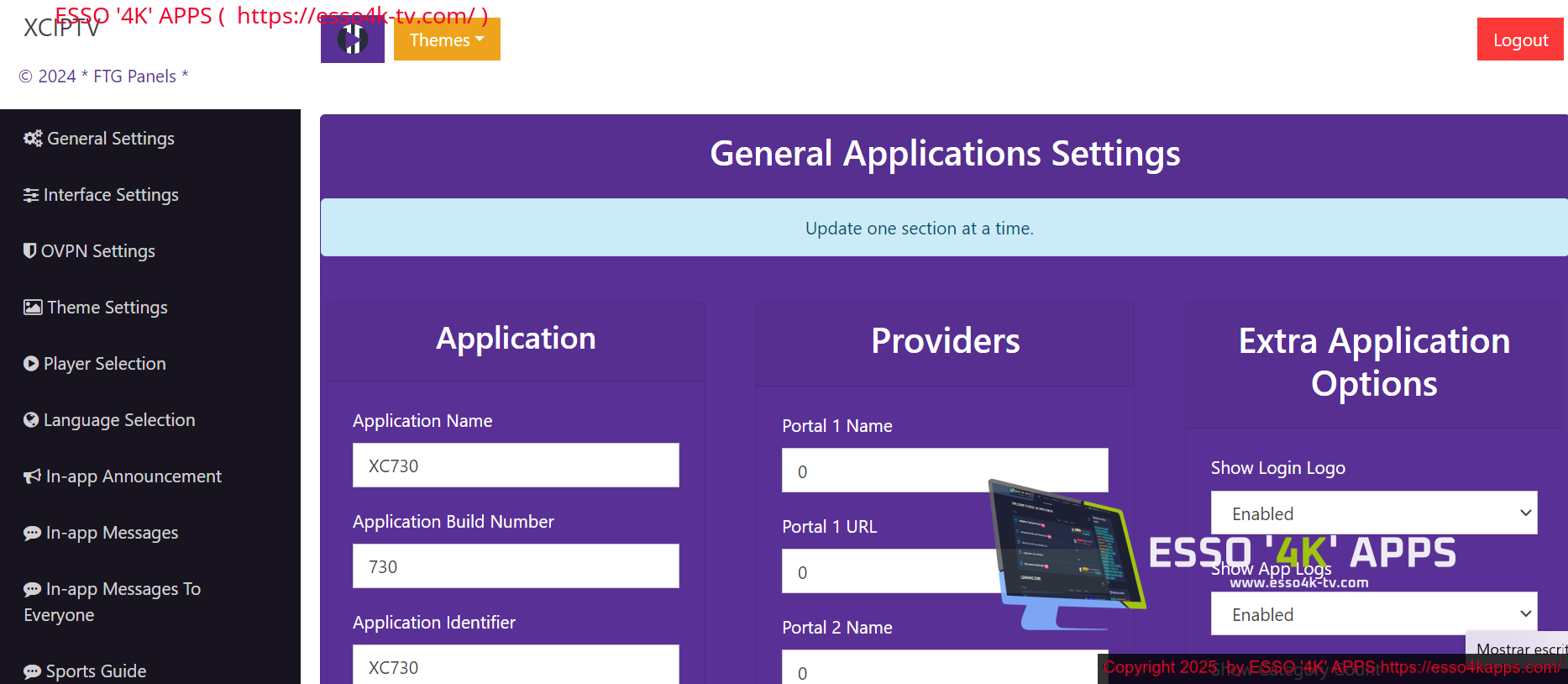This screenshot has height=684, width=1568.
Task: Focus the Application Build Number field
Action: (516, 566)
